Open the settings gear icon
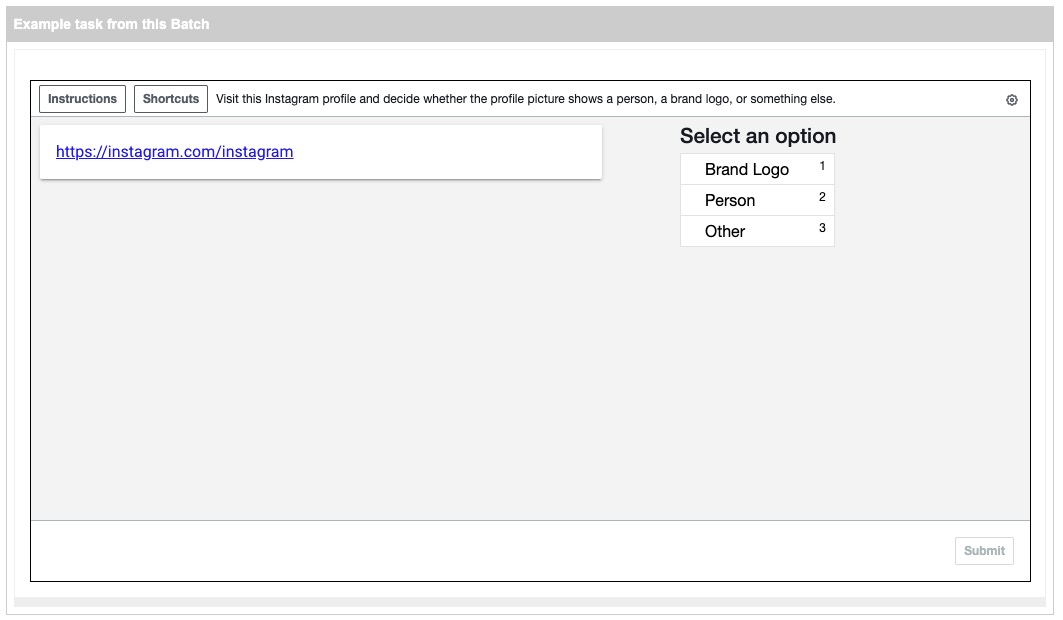 (1012, 100)
